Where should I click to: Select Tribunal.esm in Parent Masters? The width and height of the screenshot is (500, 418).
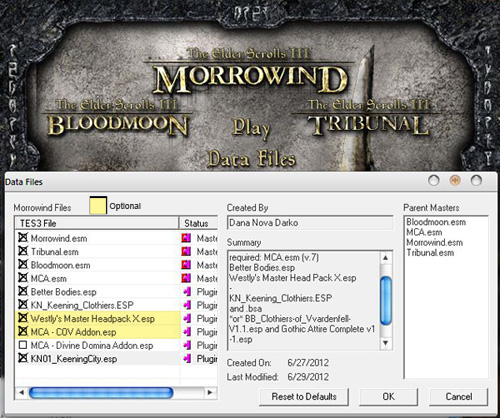[x=430, y=253]
